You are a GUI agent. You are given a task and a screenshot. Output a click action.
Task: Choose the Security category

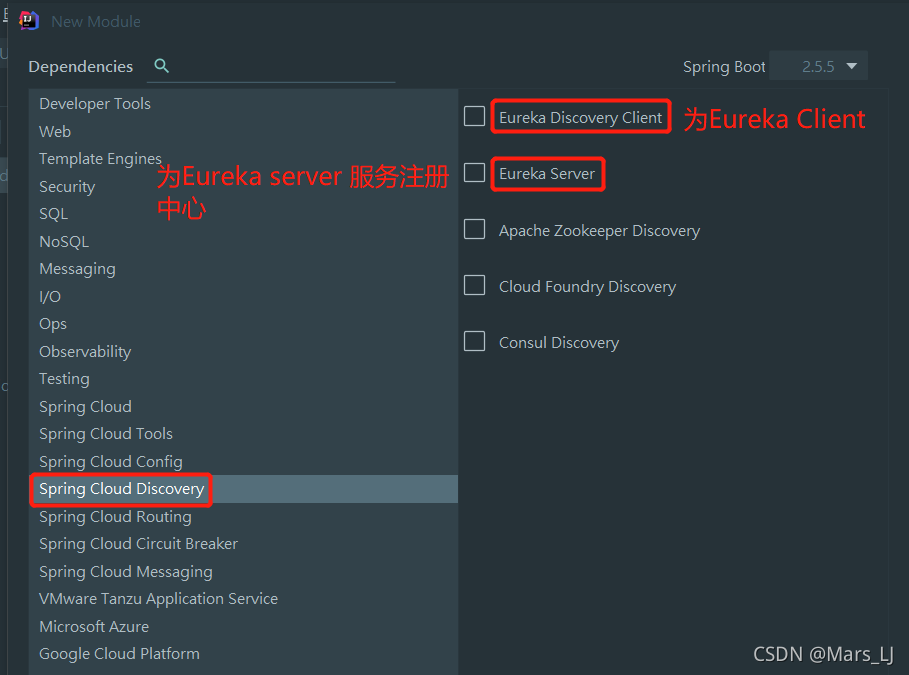243,187
